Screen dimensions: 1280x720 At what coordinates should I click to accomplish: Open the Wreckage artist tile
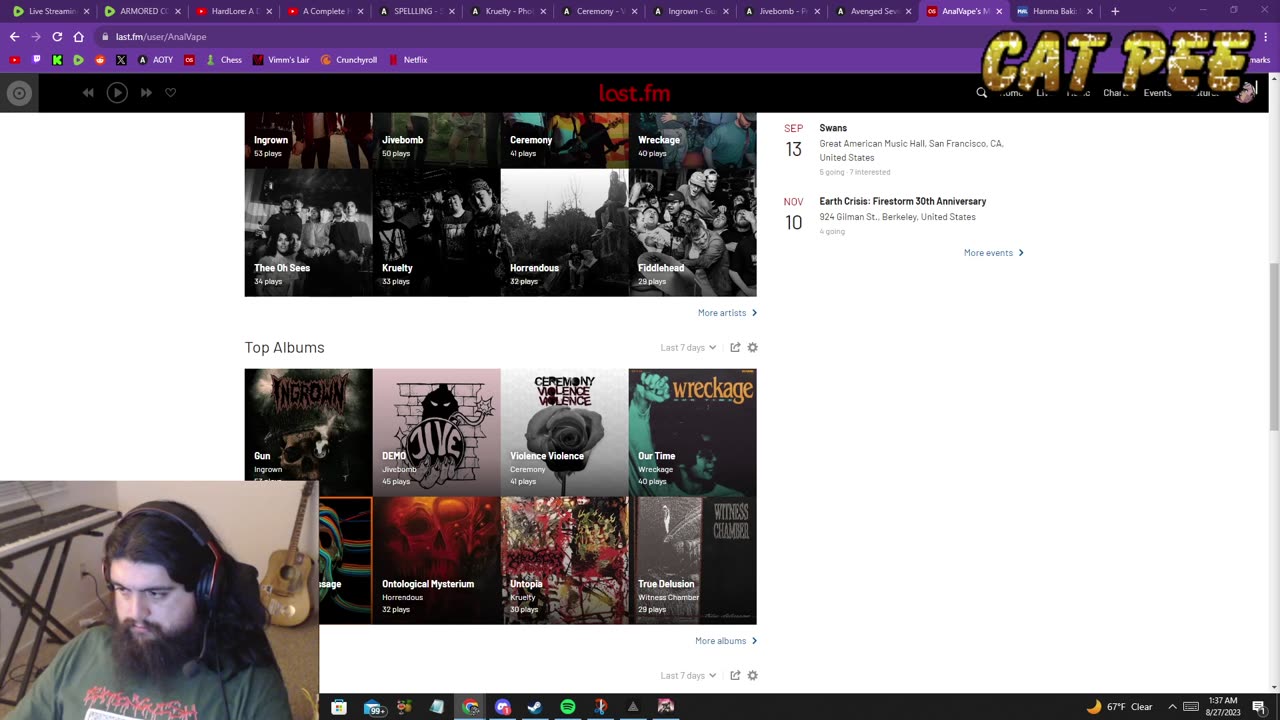(692, 140)
